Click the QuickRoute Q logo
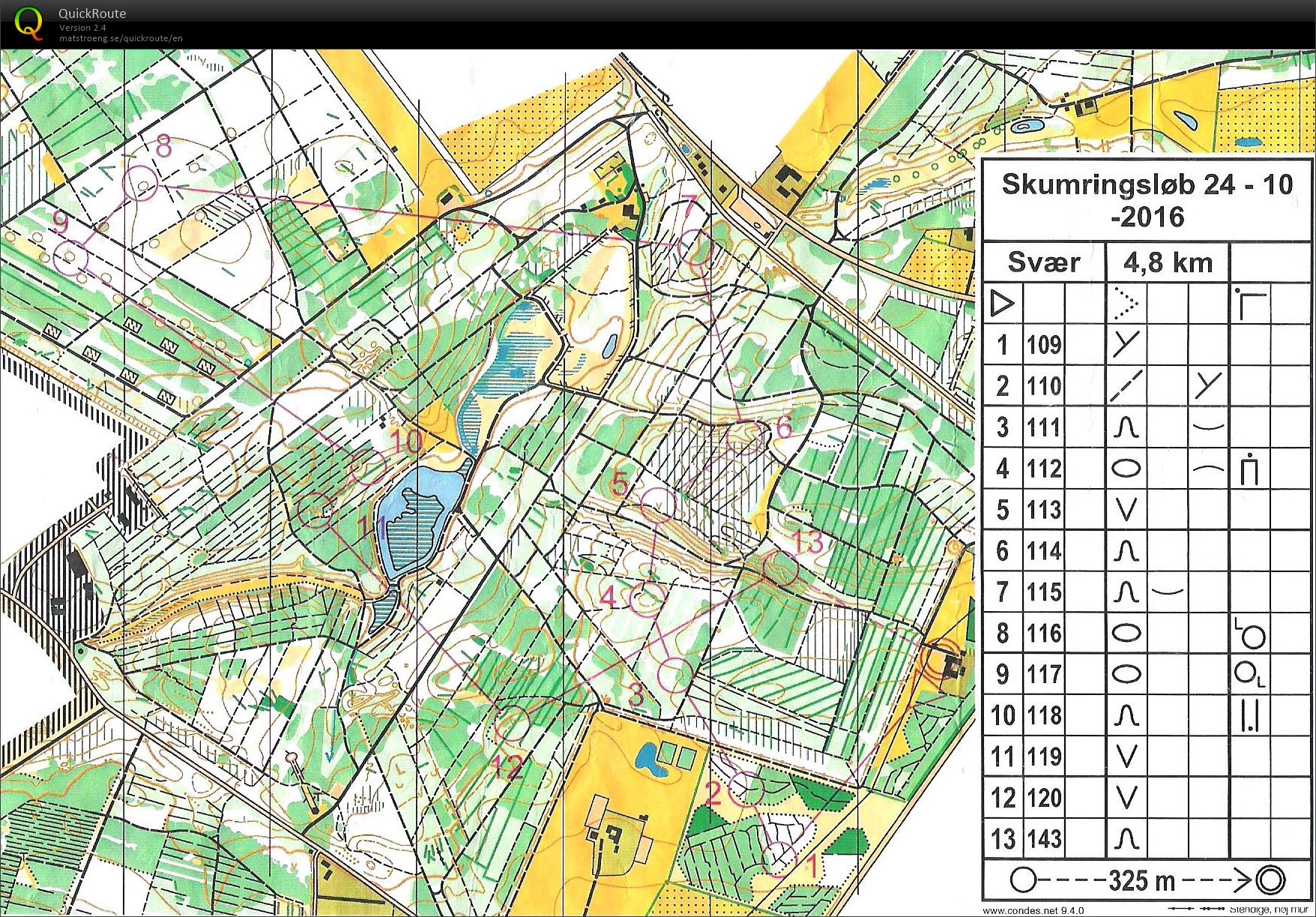 tap(29, 23)
